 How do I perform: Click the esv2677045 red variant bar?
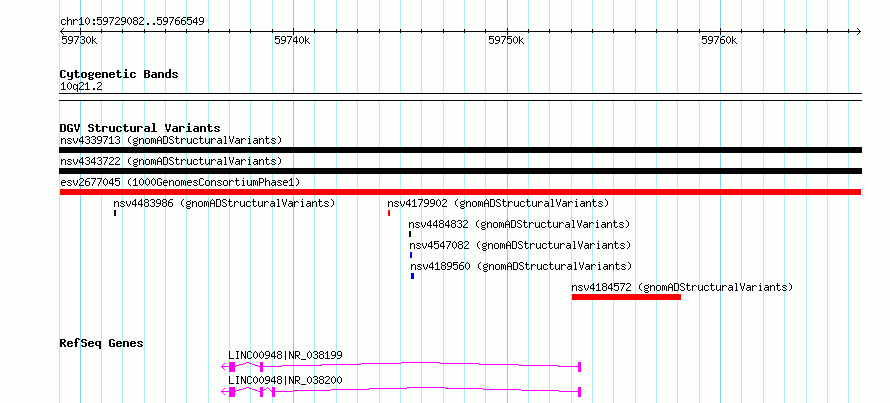(460, 192)
